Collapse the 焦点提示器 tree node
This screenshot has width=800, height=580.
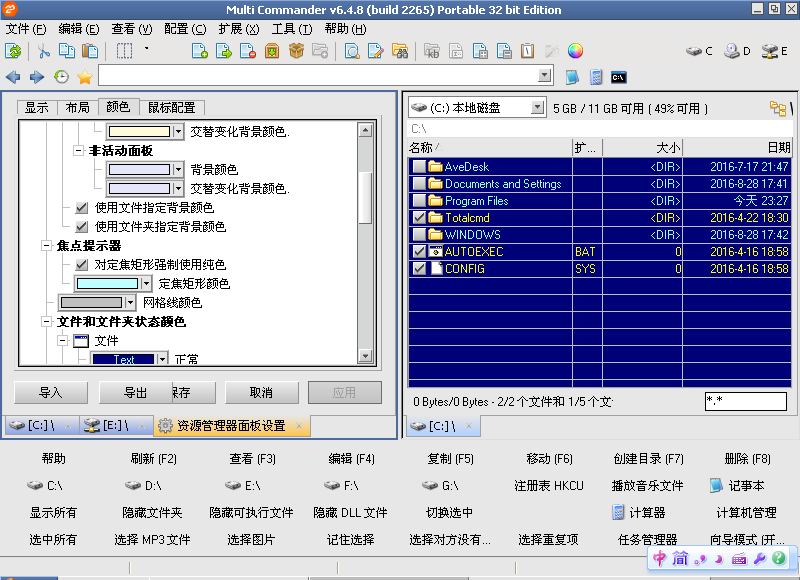pyautogui.click(x=46, y=246)
